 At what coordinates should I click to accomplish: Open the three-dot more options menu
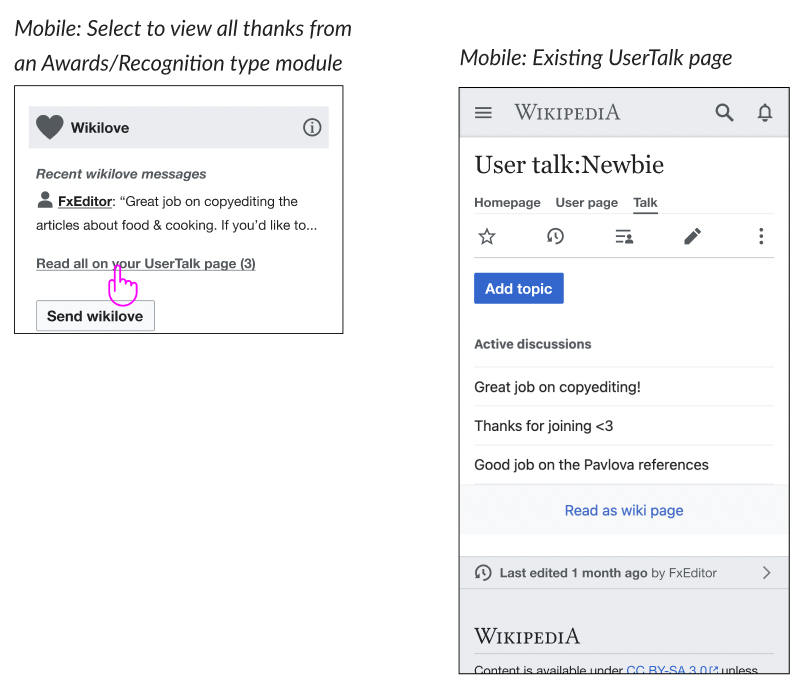click(761, 236)
